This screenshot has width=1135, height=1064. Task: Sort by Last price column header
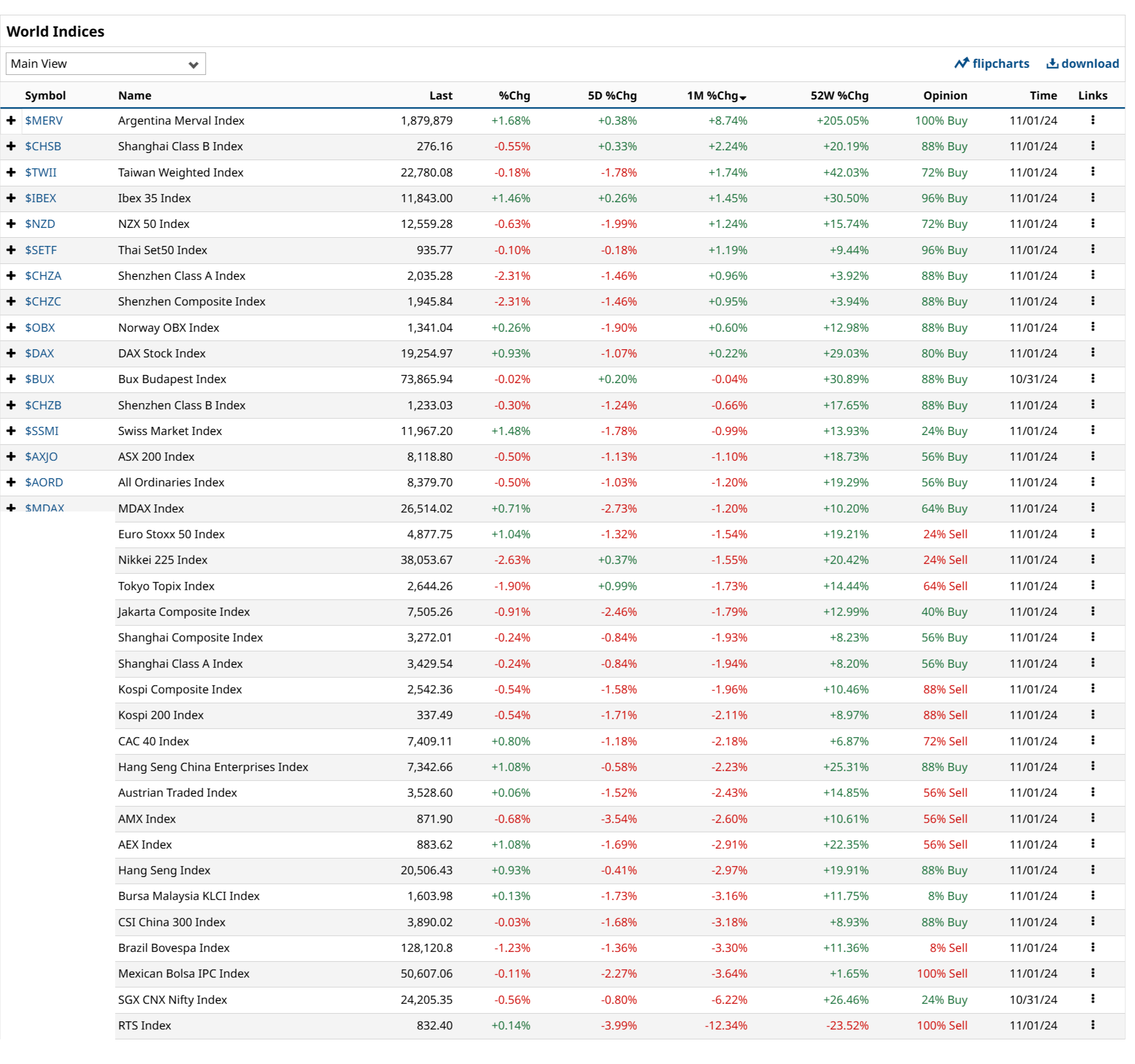point(440,96)
